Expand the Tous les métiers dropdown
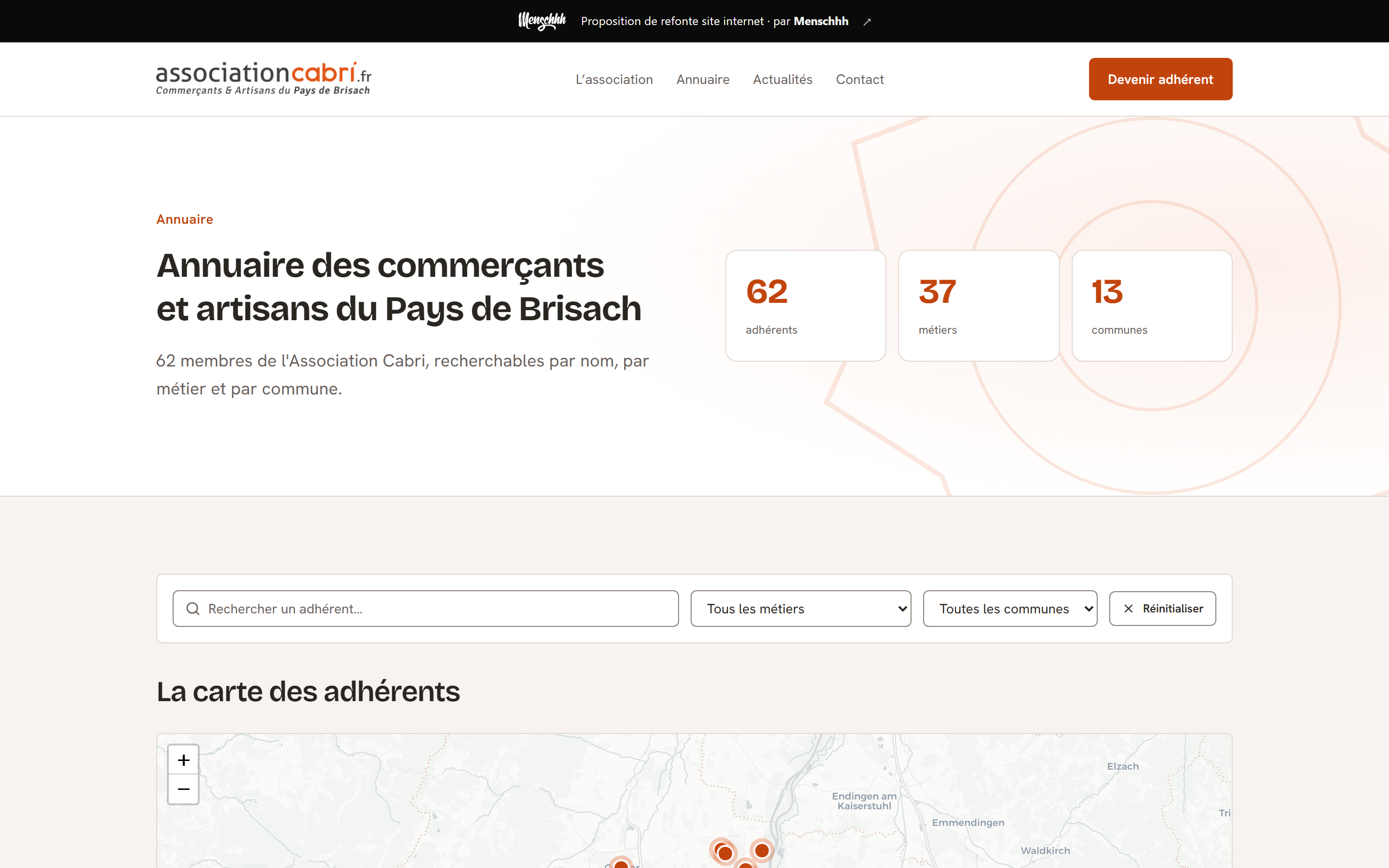Image resolution: width=1389 pixels, height=868 pixels. tap(801, 609)
